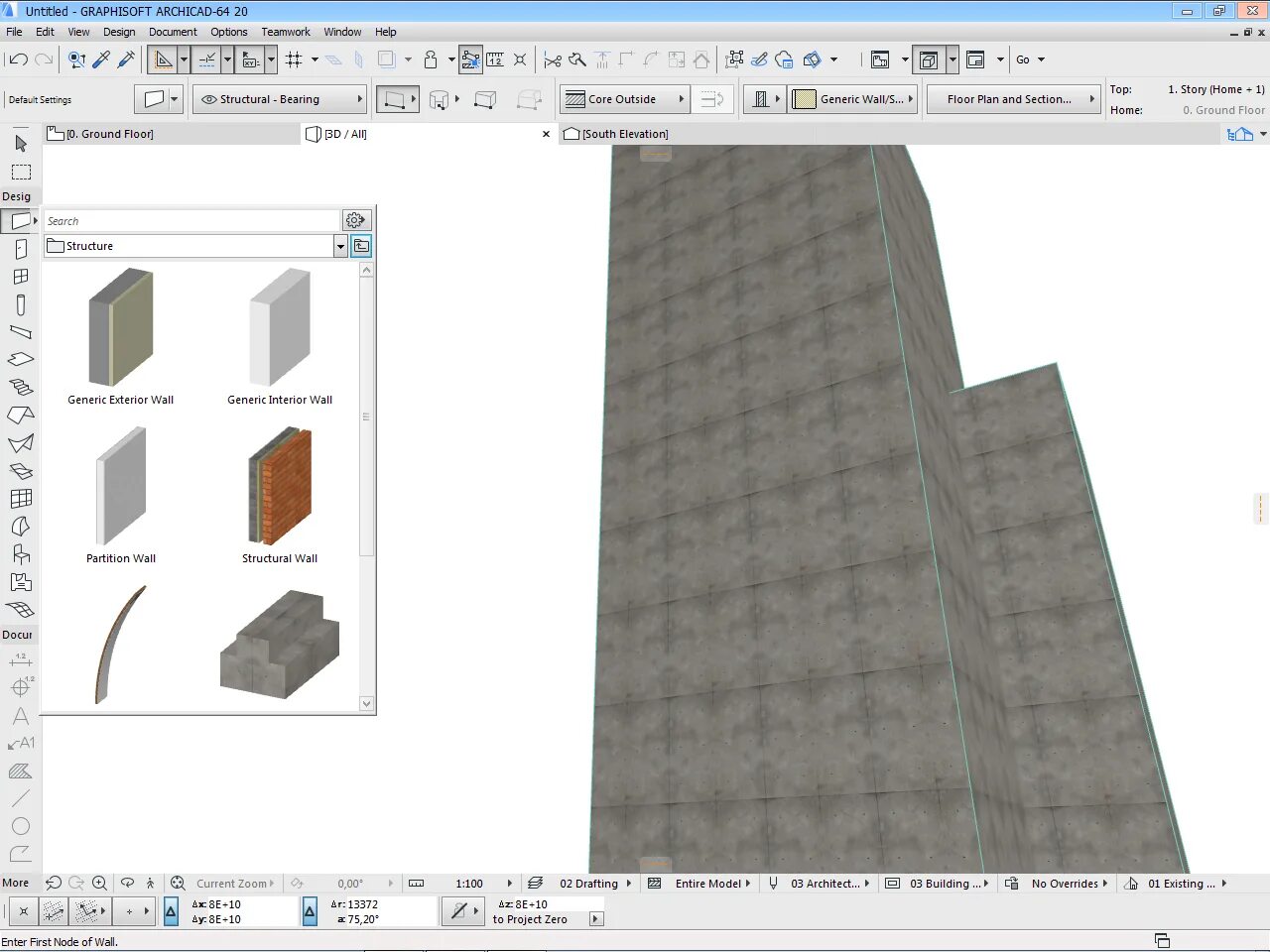Select the Circle tool in toolbox
The height and width of the screenshot is (952, 1270).
click(21, 826)
